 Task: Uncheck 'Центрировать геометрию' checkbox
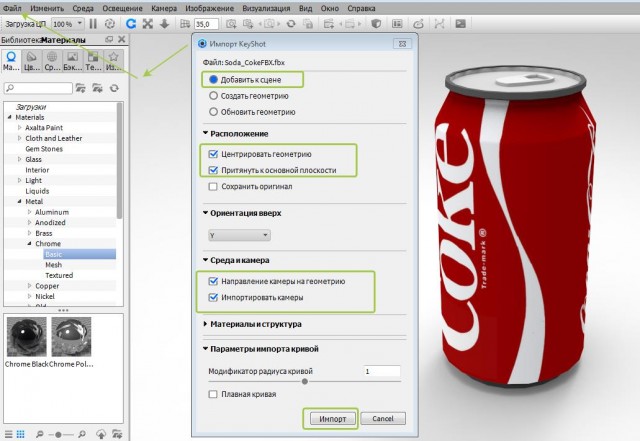click(213, 155)
